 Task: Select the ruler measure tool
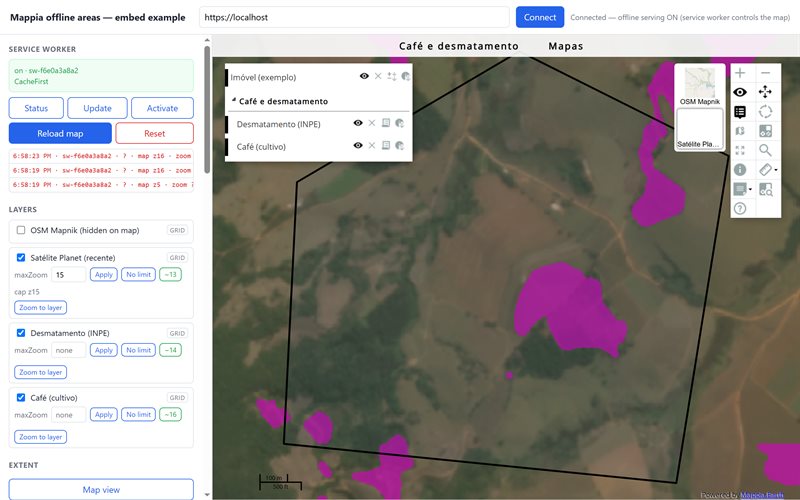click(765, 169)
